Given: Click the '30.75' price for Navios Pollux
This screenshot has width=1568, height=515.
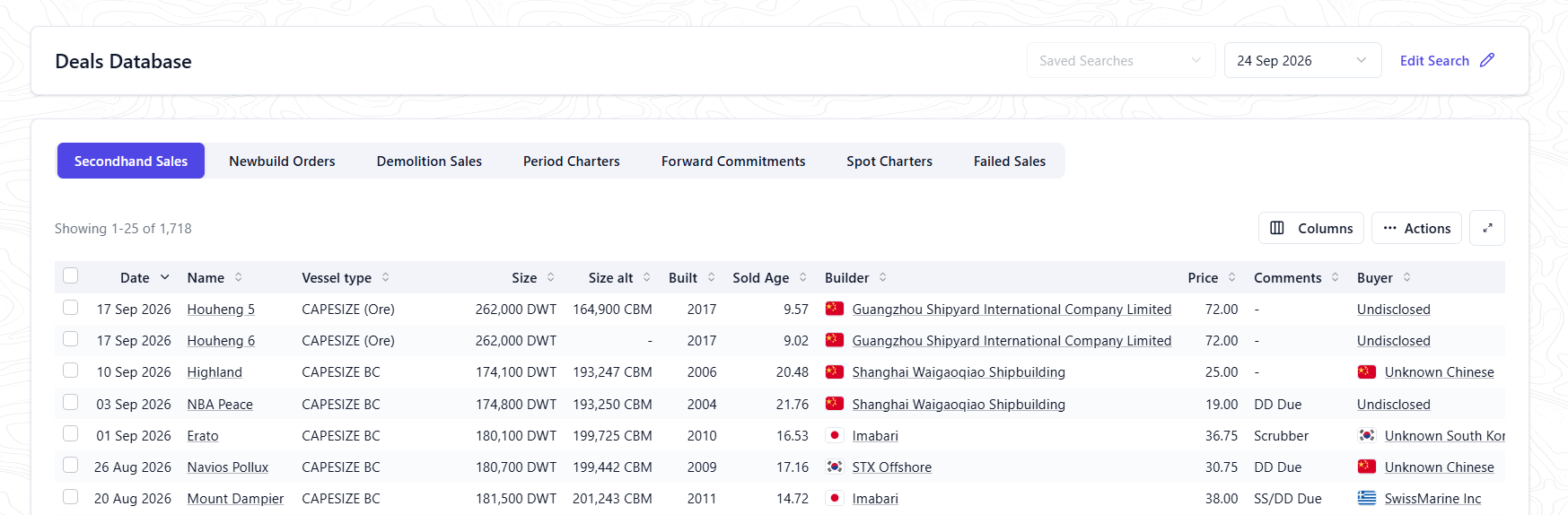Looking at the screenshot, I should 1222,467.
